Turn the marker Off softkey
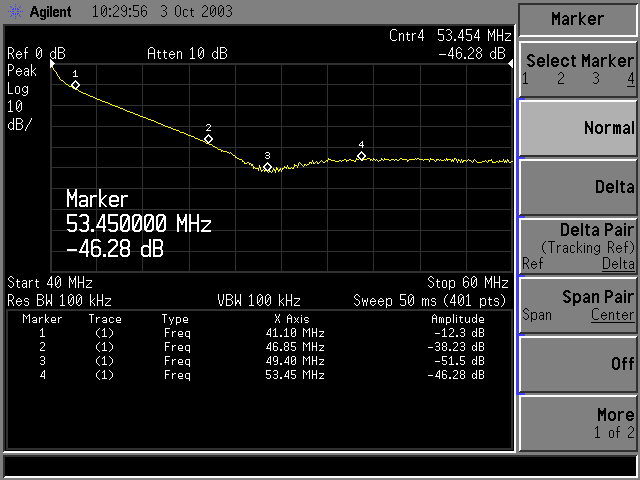 578,364
